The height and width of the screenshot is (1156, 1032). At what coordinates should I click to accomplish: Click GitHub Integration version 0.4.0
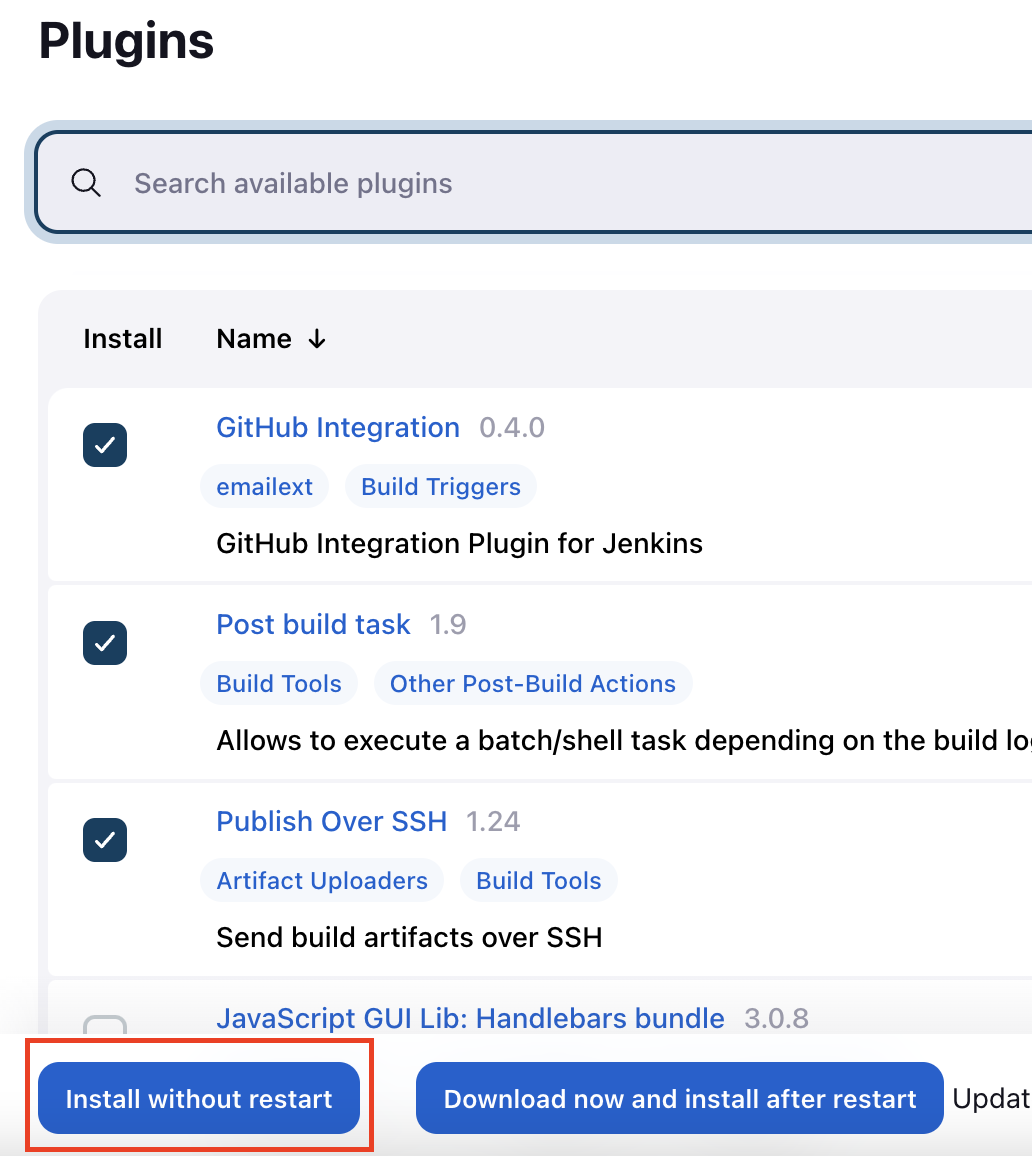[512, 428]
